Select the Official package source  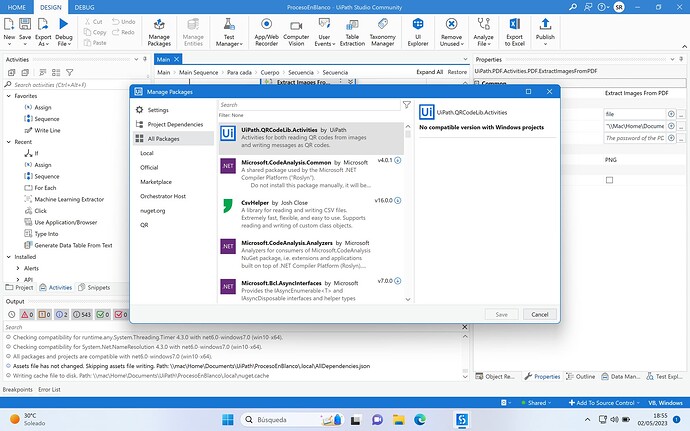tap(149, 167)
